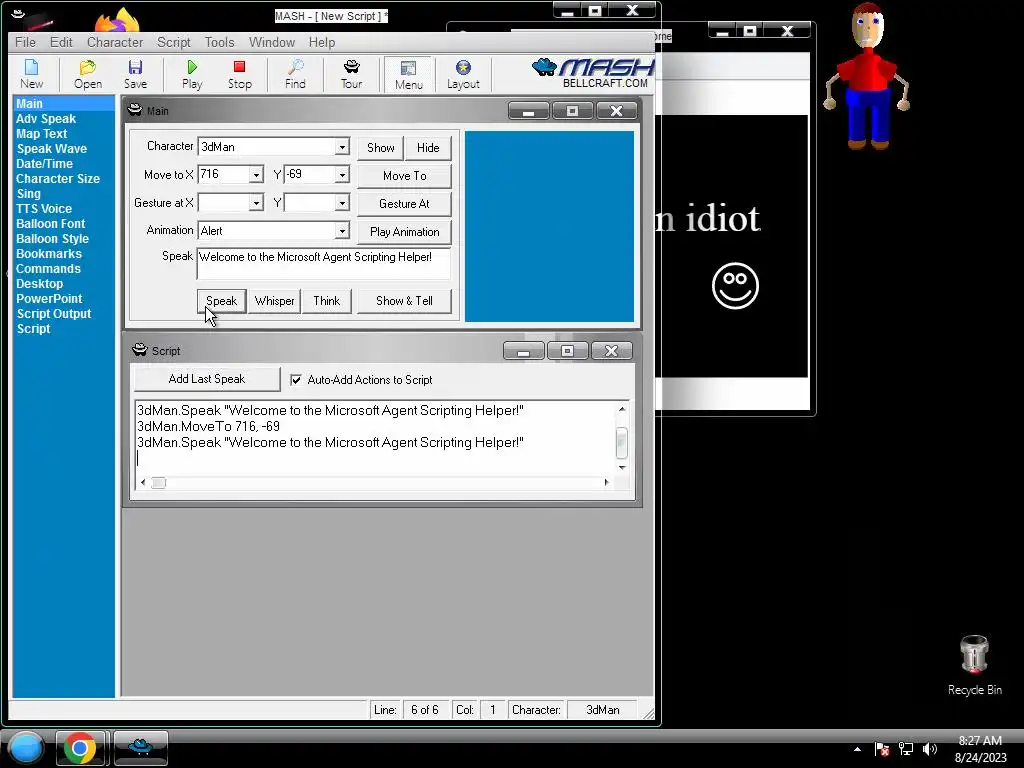1024x768 pixels.
Task: Select Bookmarks in the sidebar
Action: point(49,254)
